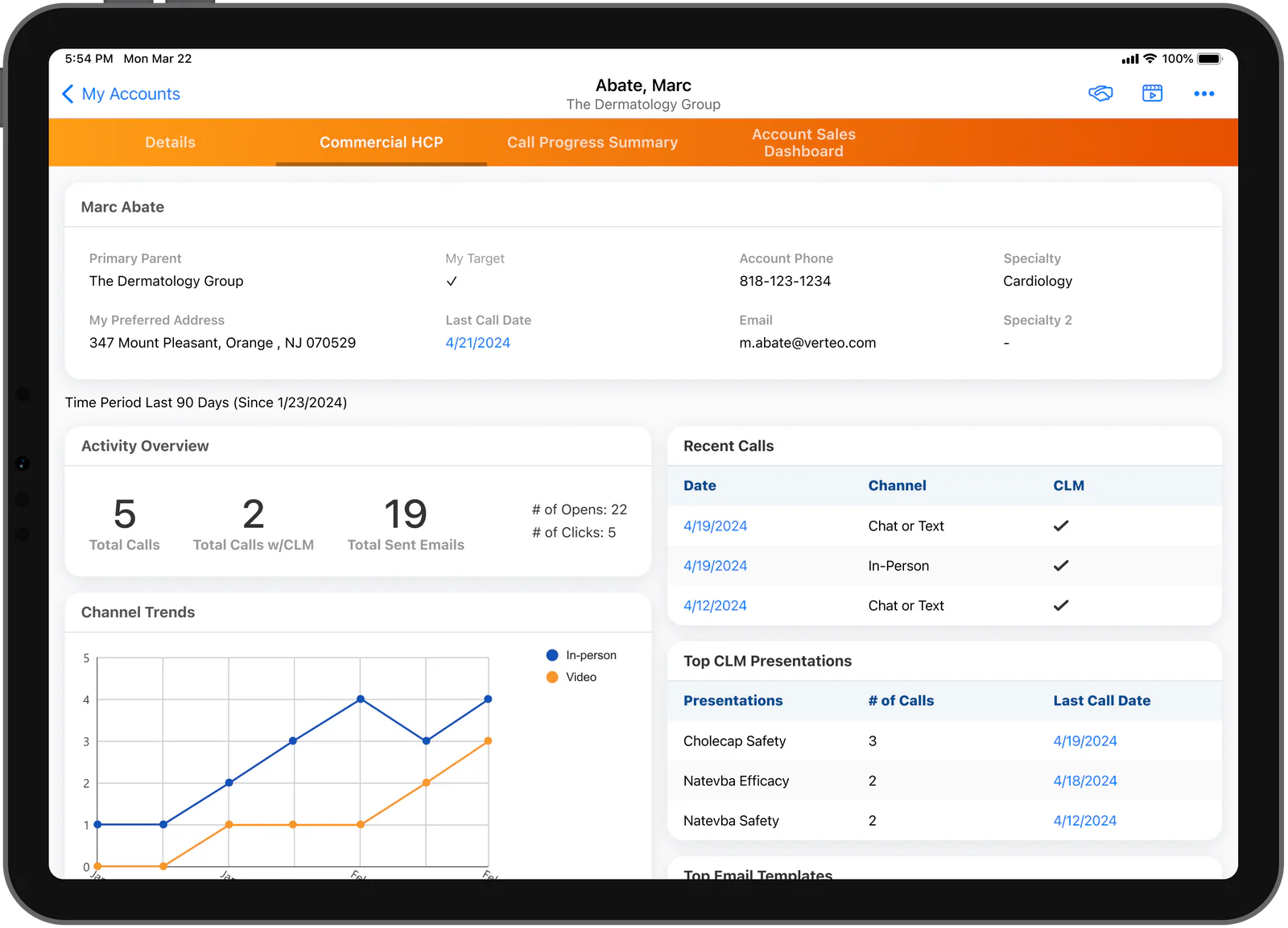Tap the back chevron beside My Accounts
1288x928 pixels.
pos(68,94)
